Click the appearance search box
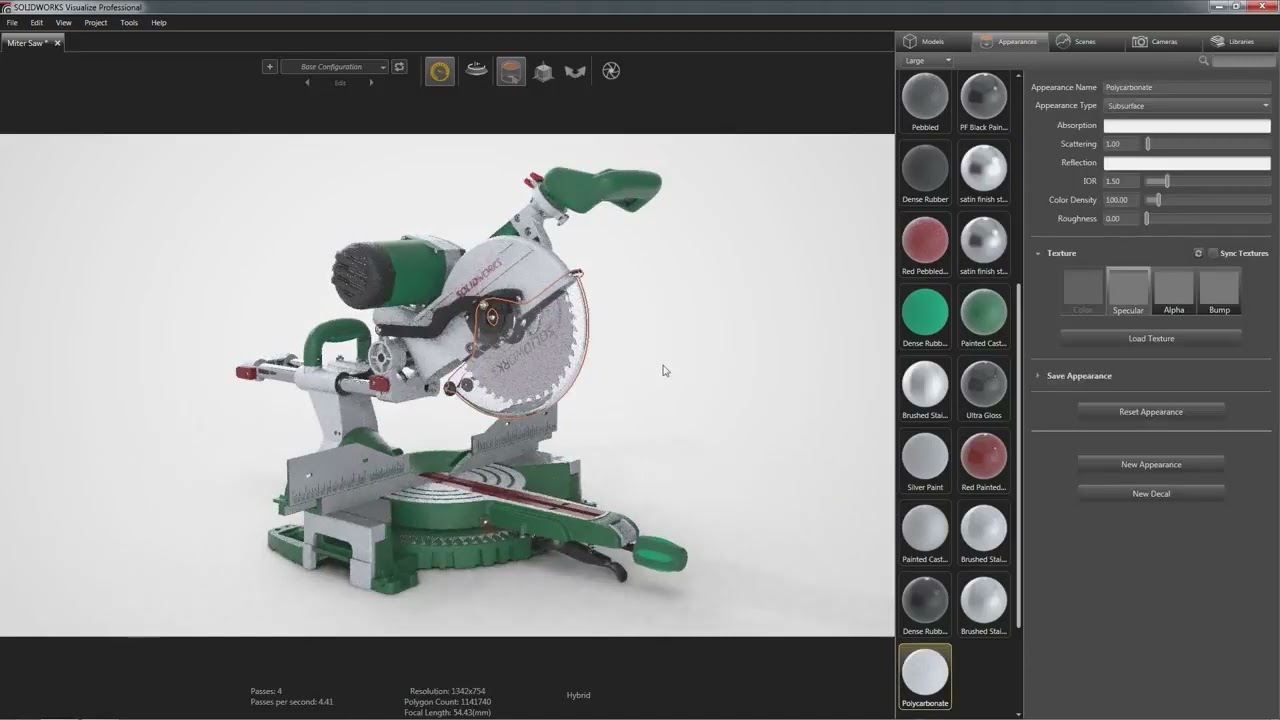1280x720 pixels. [1243, 61]
